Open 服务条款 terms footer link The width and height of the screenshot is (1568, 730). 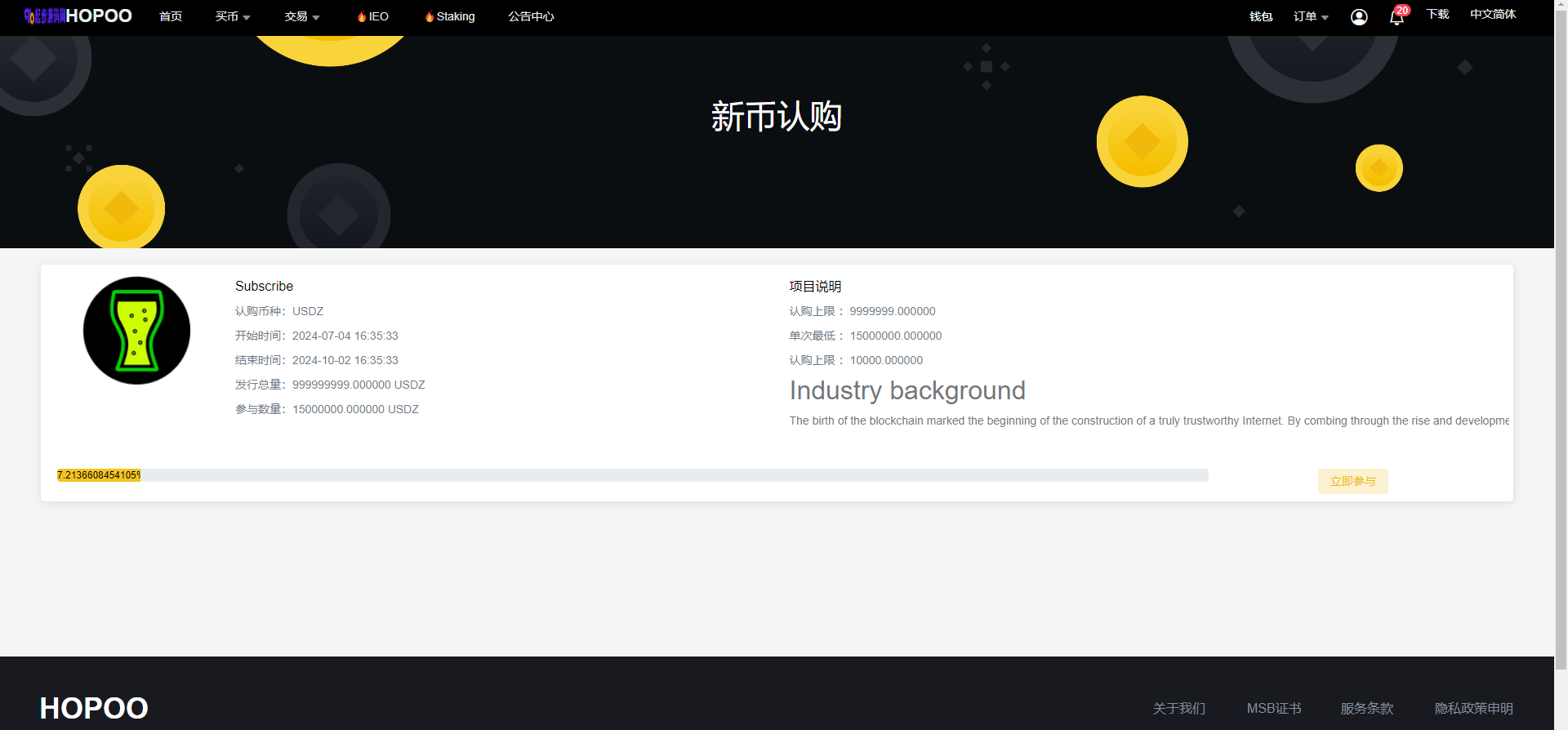[1366, 708]
